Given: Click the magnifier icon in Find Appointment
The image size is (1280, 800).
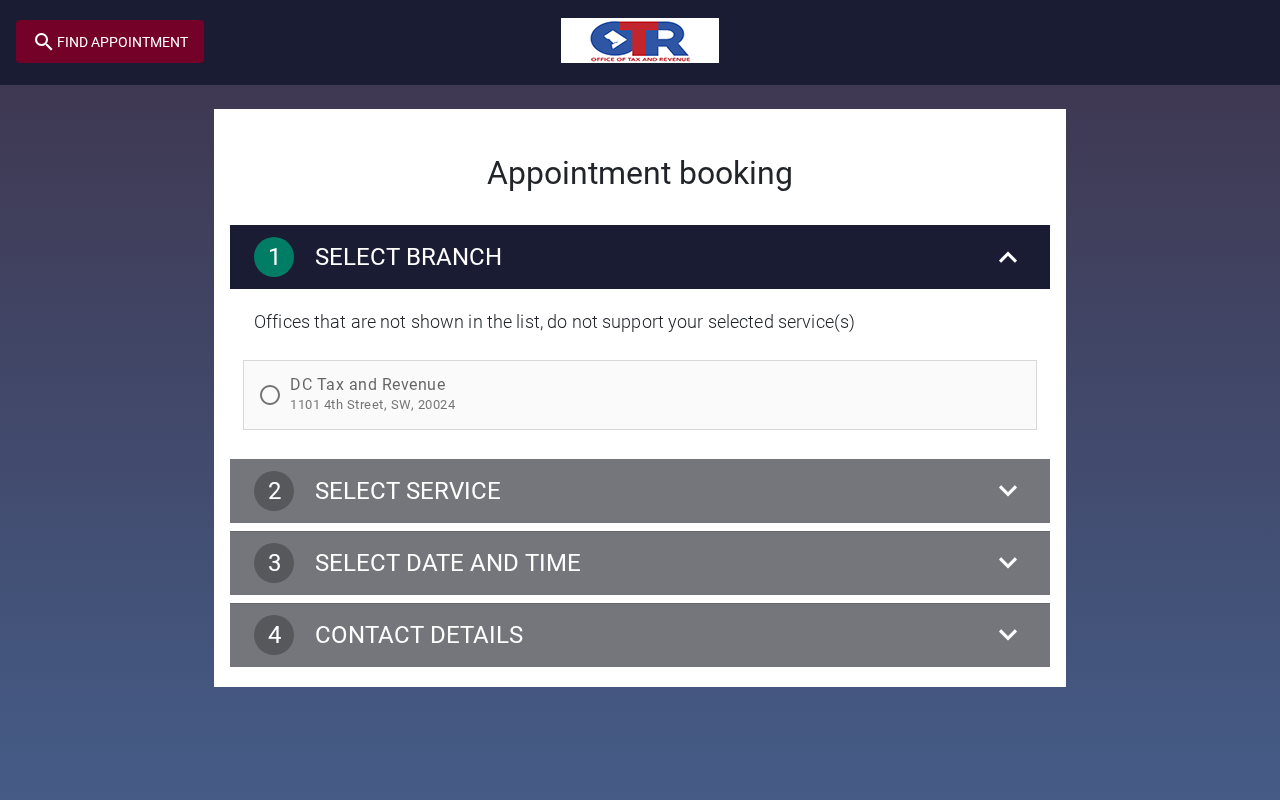Looking at the screenshot, I should (x=43, y=42).
